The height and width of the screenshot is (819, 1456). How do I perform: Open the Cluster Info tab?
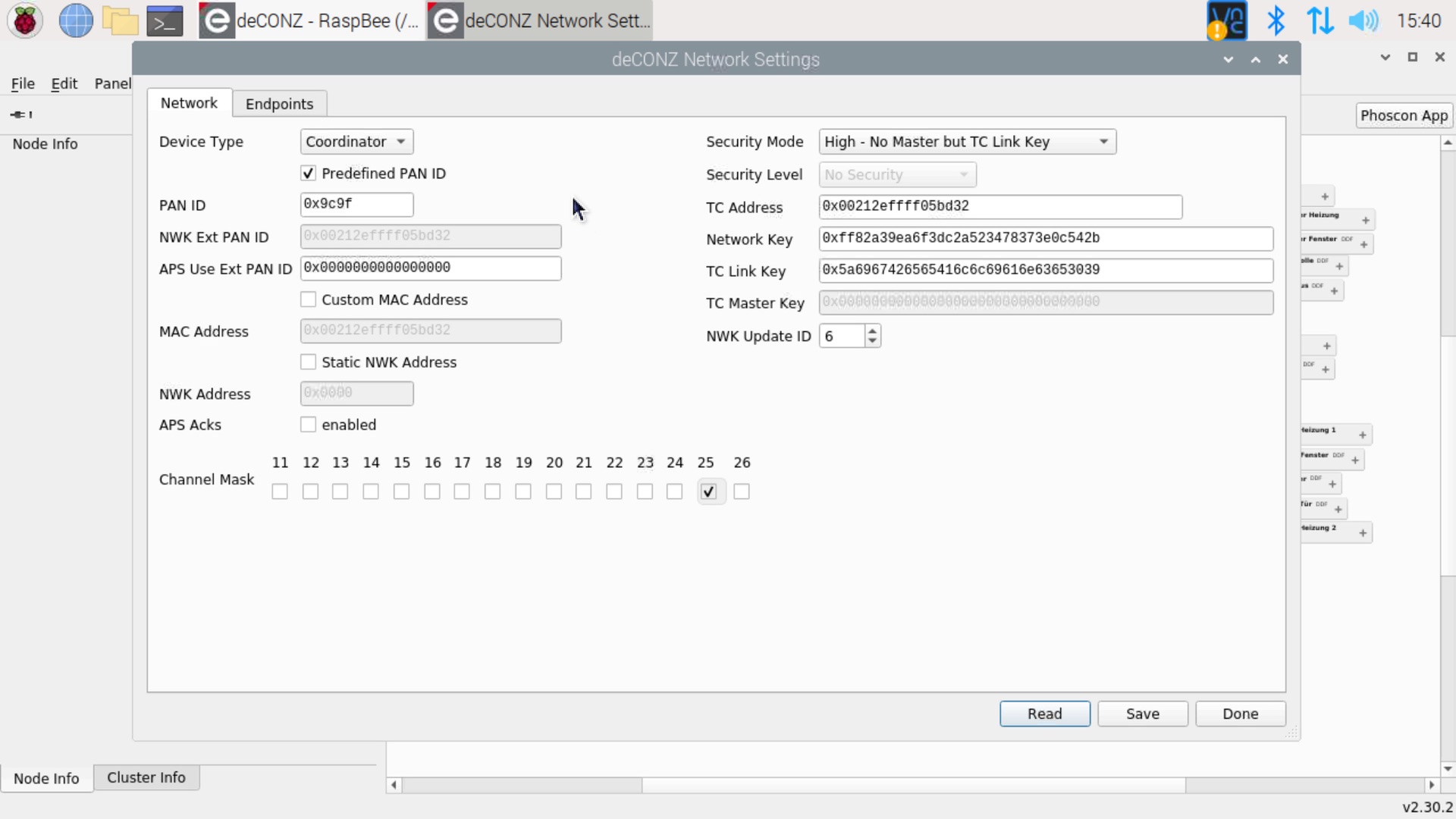point(146,777)
